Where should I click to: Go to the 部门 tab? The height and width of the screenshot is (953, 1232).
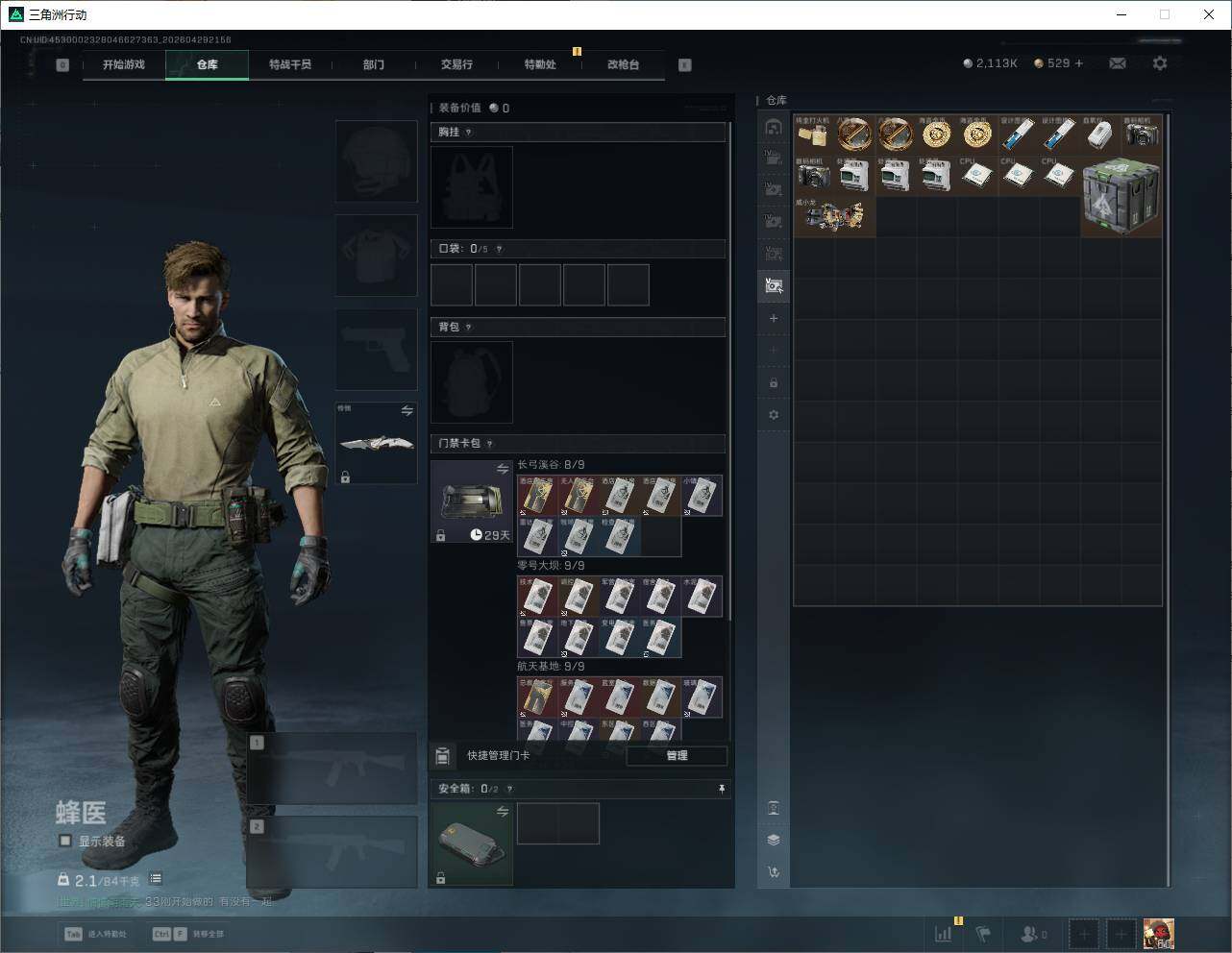(x=374, y=64)
